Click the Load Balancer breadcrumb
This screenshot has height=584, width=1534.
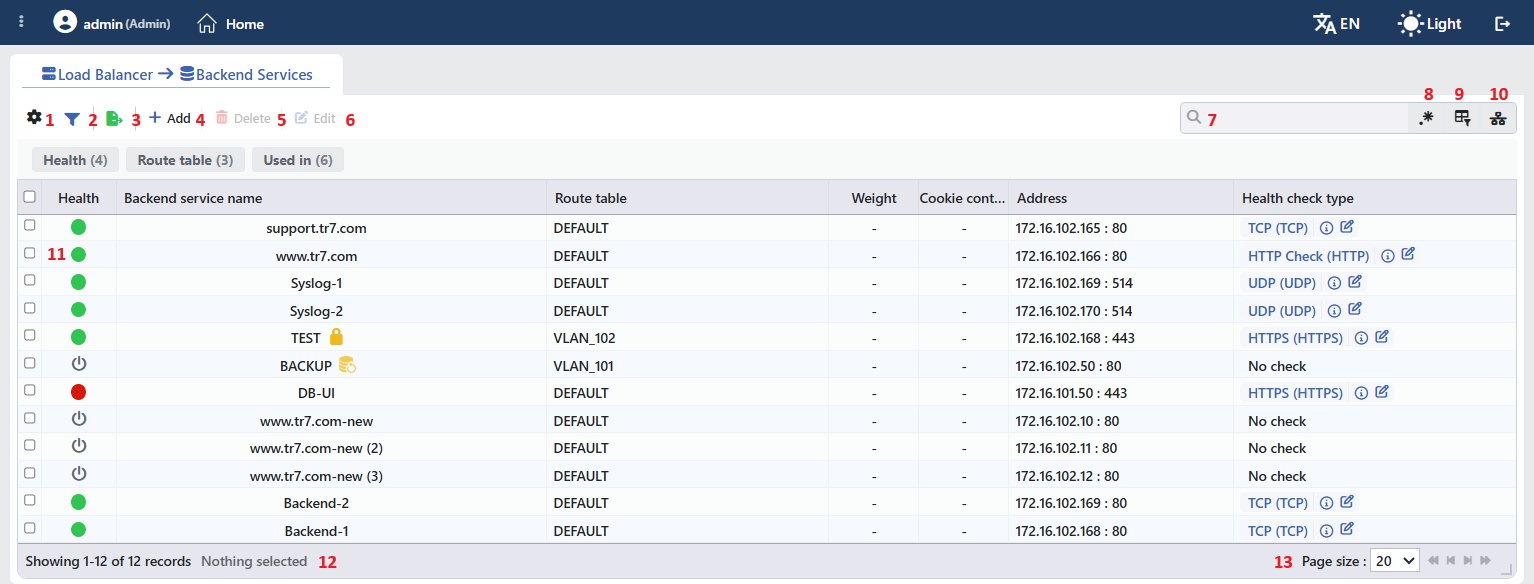[98, 74]
